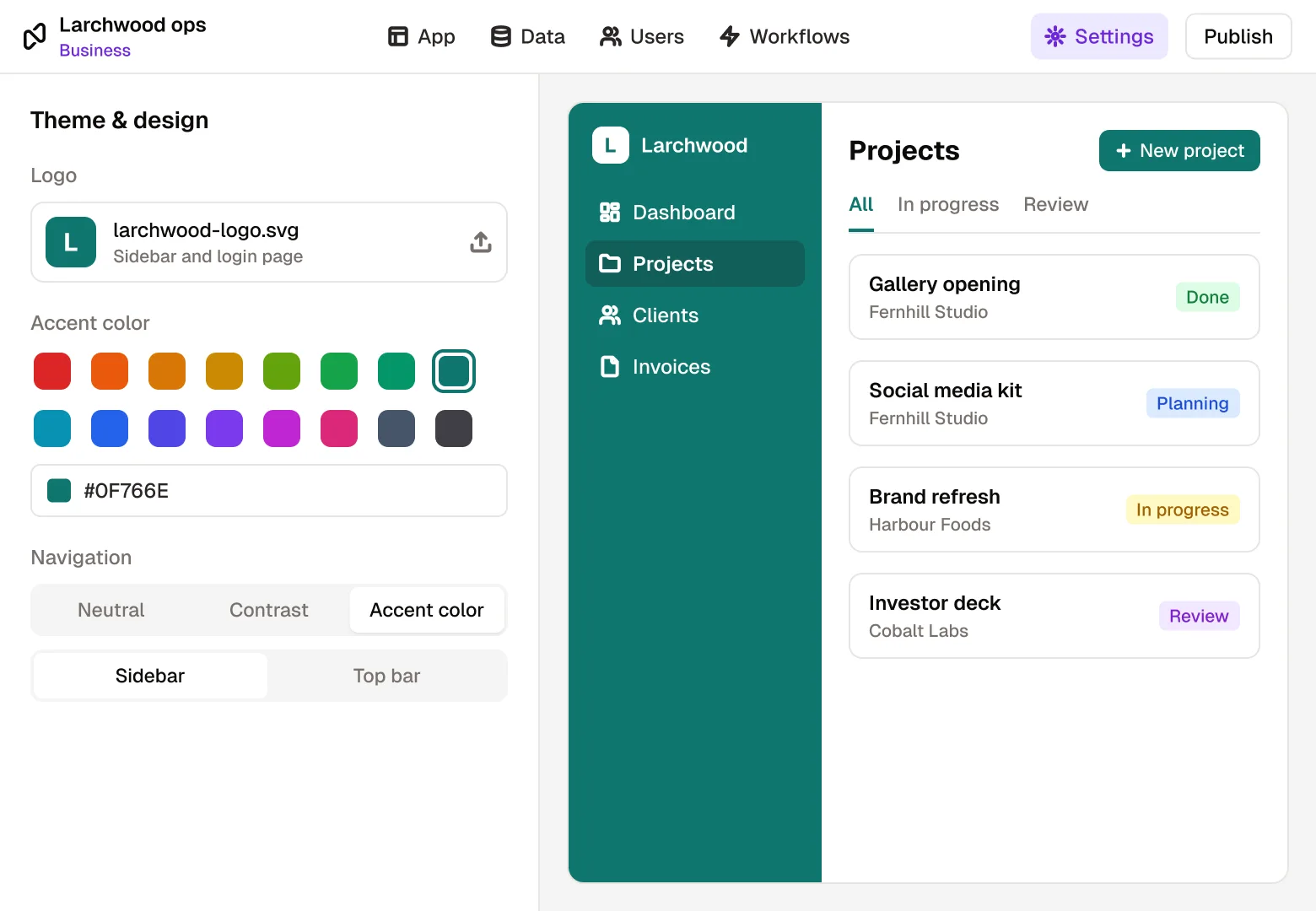This screenshot has width=1316, height=911.
Task: Select Neutral navigation style
Action: tap(111, 610)
